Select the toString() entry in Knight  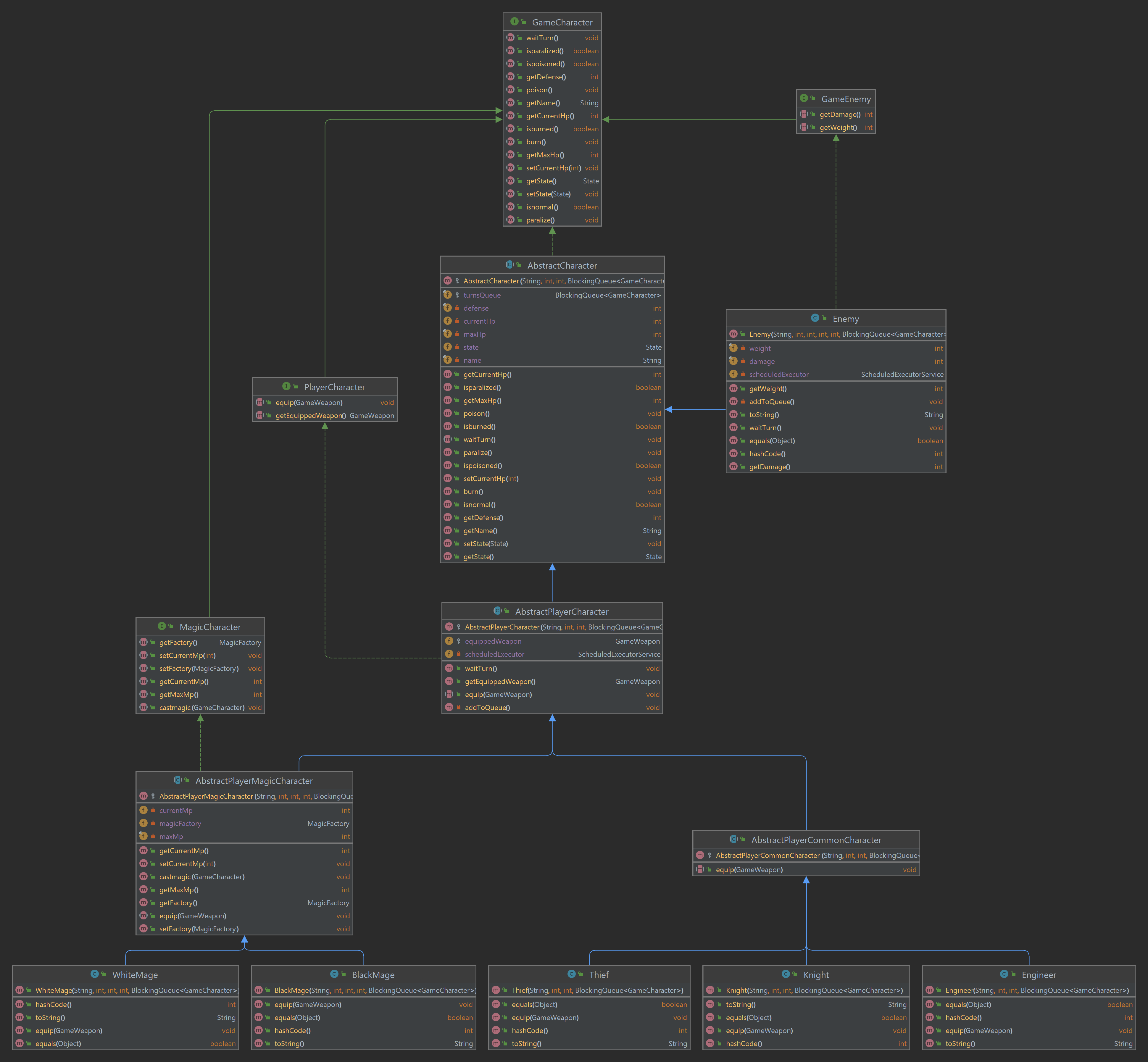740,1004
